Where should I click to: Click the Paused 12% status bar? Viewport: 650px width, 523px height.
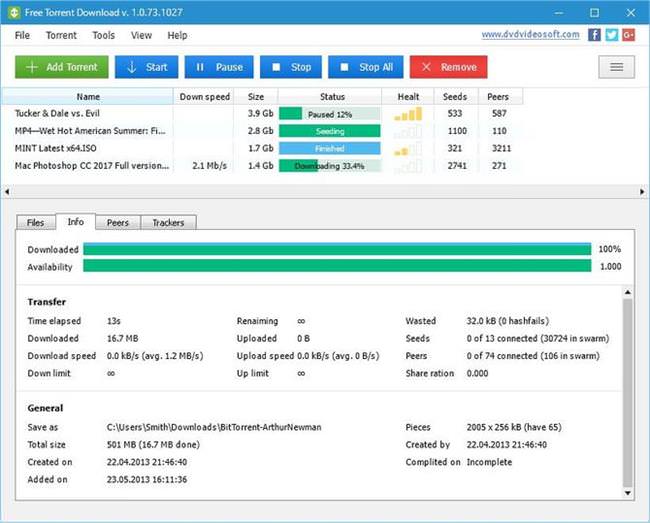pyautogui.click(x=330, y=114)
